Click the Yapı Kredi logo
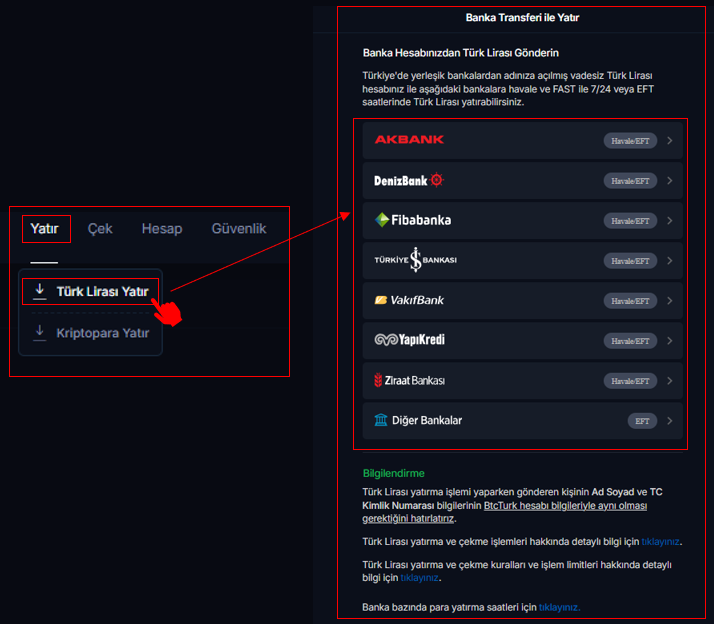The height and width of the screenshot is (624, 714). 409,340
